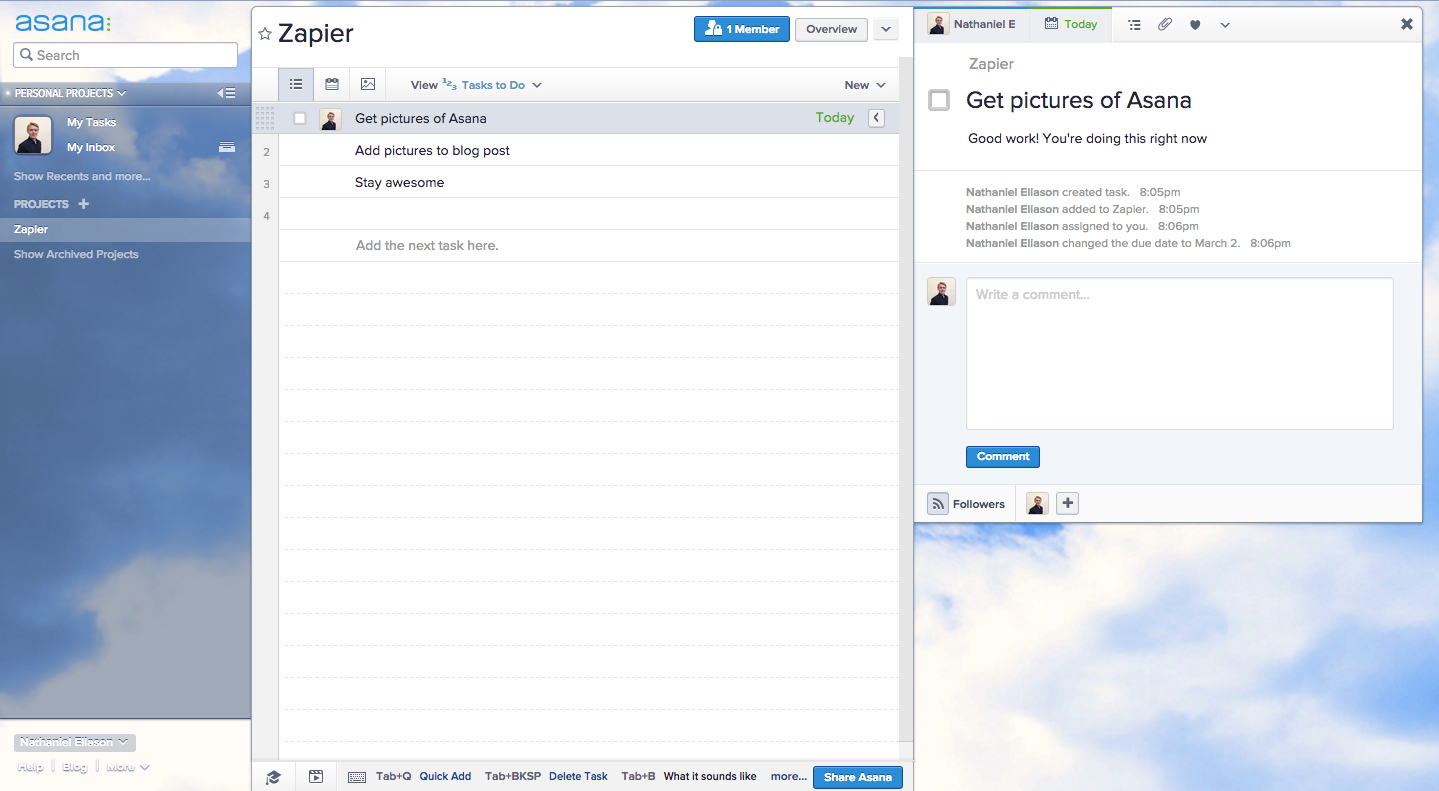
Task: Click the Zapier project title
Action: [x=316, y=34]
